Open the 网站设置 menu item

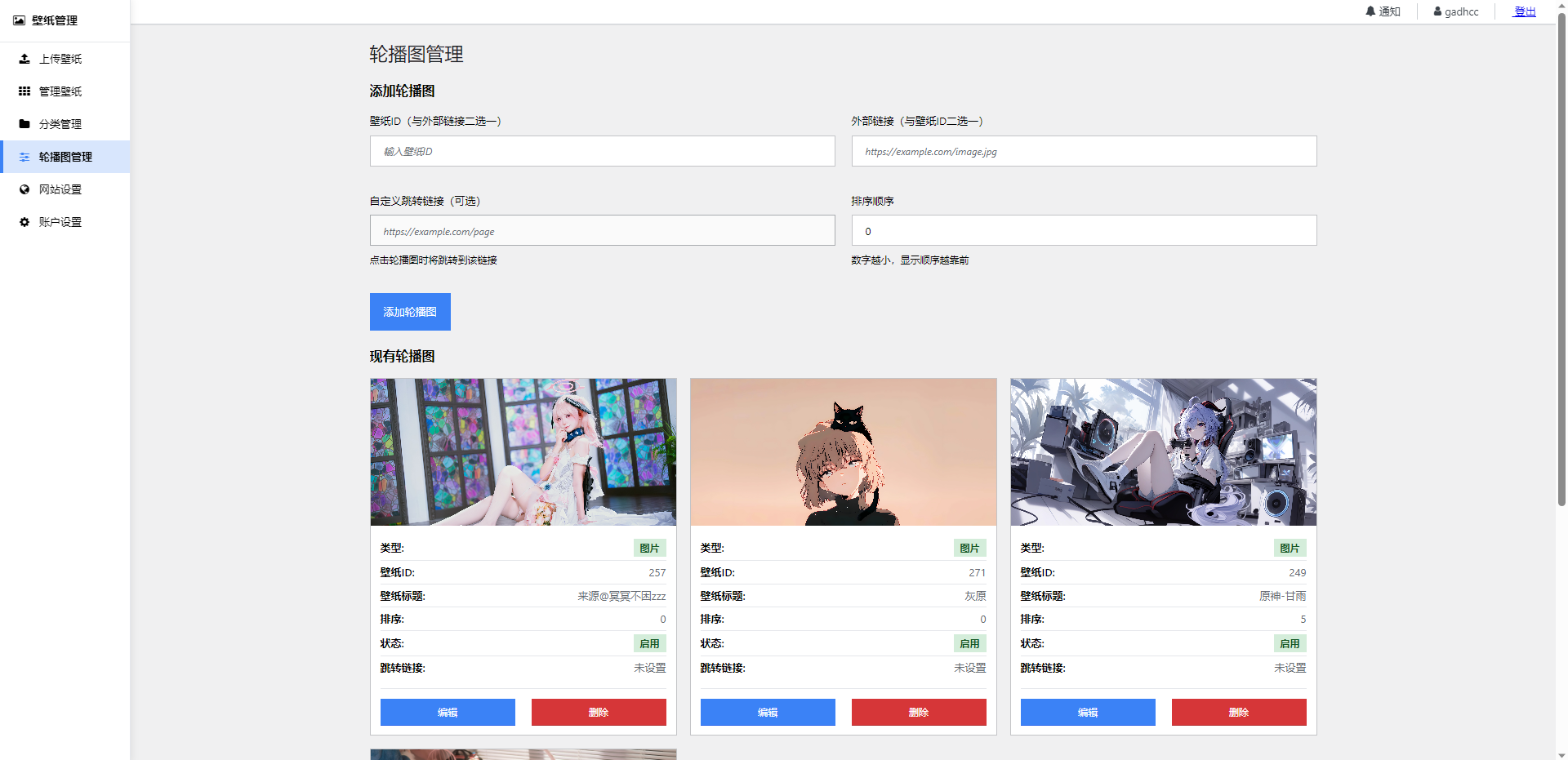coord(60,189)
